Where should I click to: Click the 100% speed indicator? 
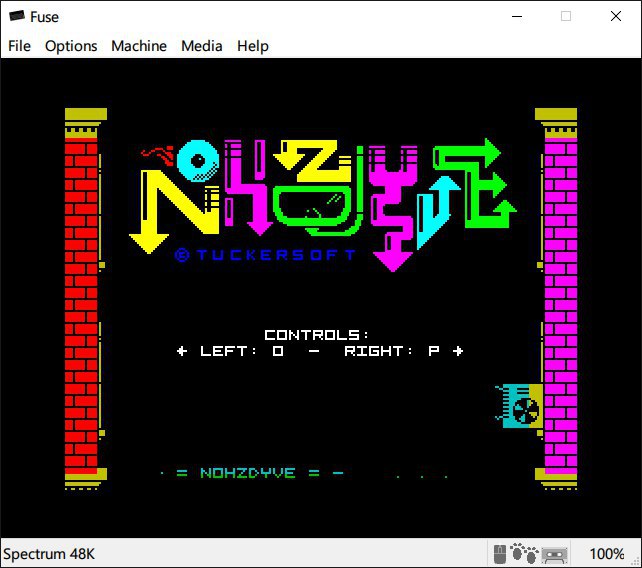click(607, 554)
